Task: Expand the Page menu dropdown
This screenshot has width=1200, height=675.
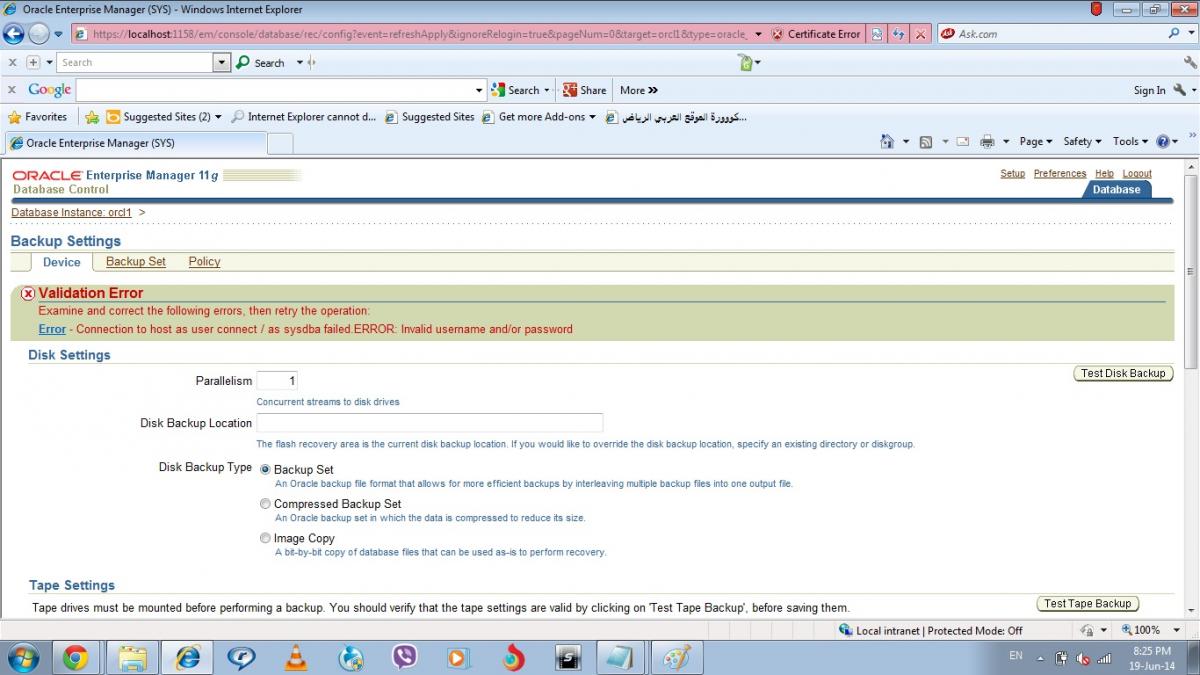Action: (1035, 142)
